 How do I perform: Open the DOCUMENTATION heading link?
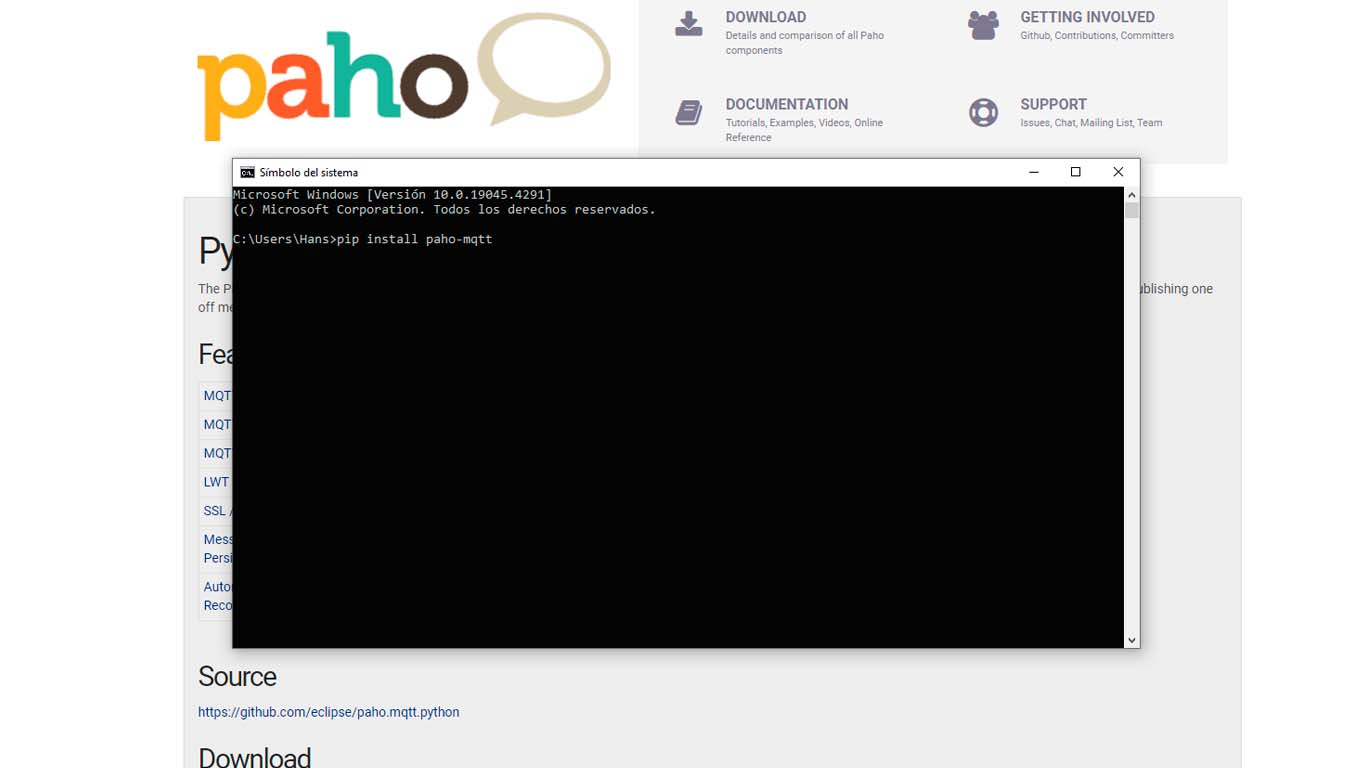(787, 104)
